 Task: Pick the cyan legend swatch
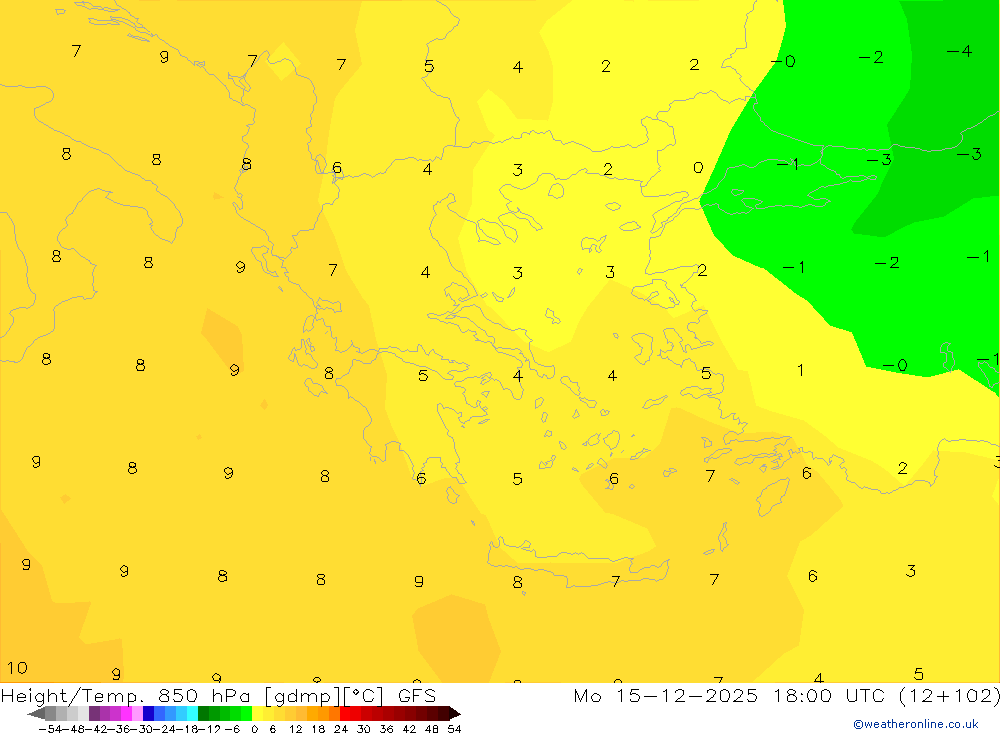pos(193,713)
